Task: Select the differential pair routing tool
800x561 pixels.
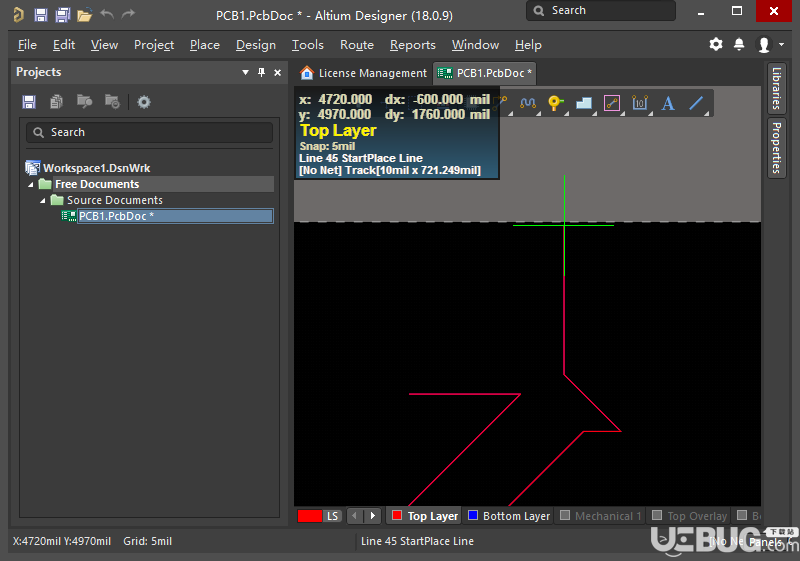Action: pos(528,104)
